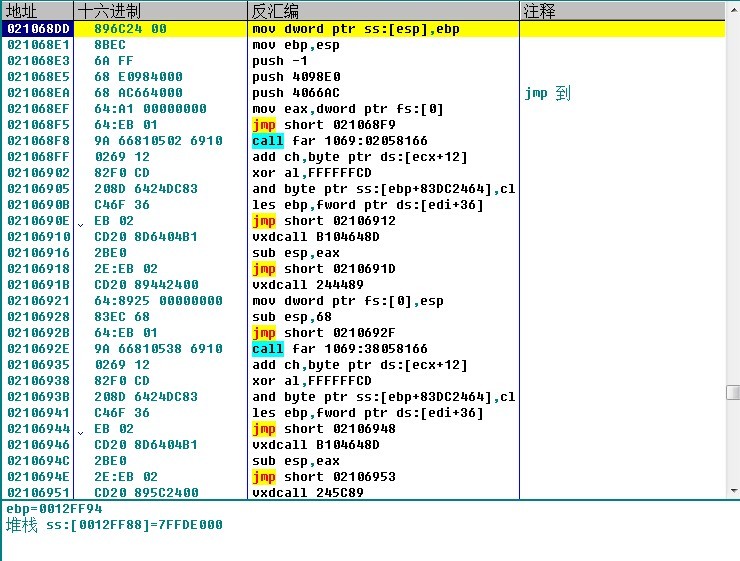Click 'mov dword ptr fs:[0],esp' instruction
Image resolution: width=740 pixels, height=561 pixels.
tap(348, 301)
